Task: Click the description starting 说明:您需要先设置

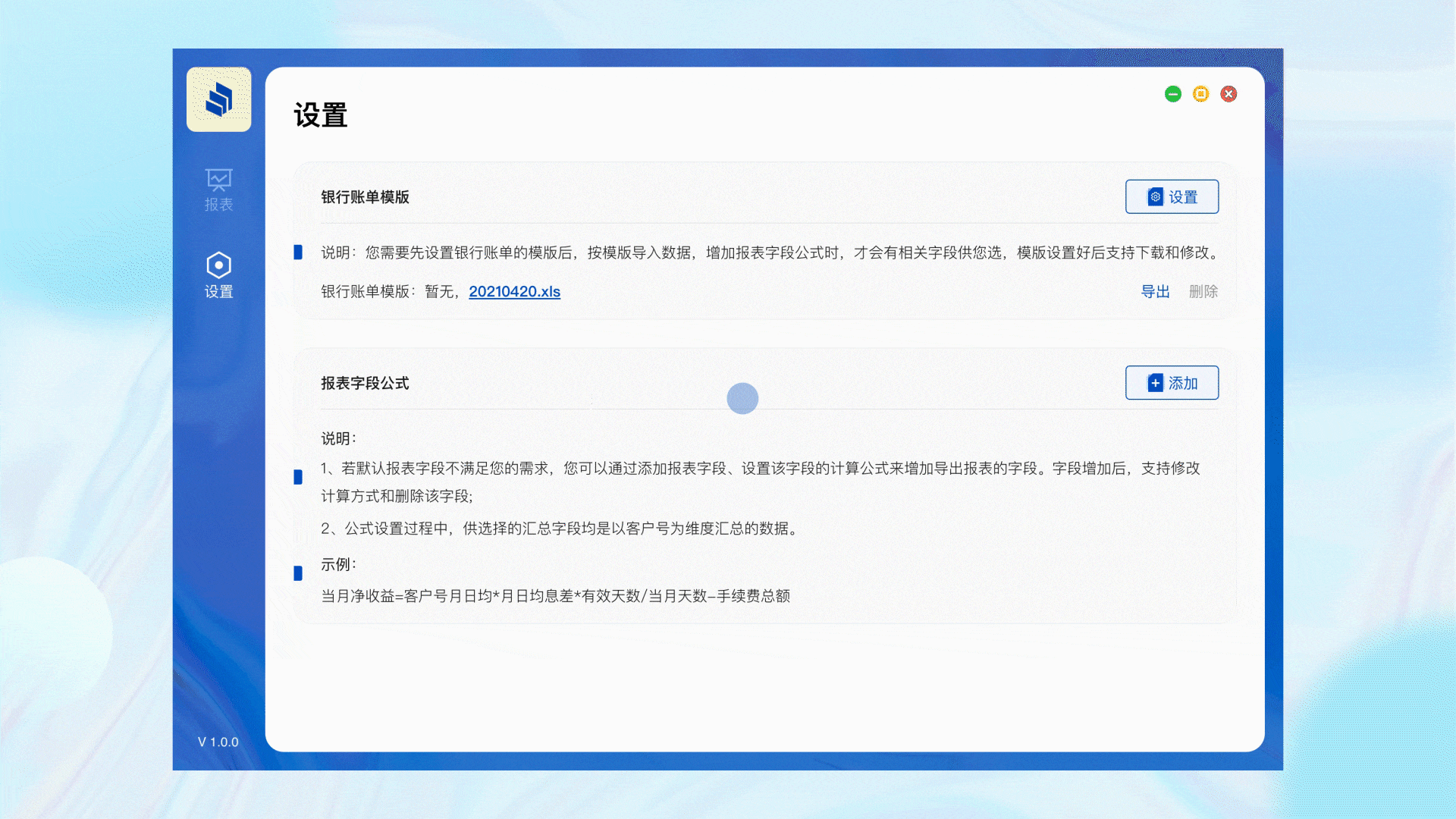Action: 771,253
